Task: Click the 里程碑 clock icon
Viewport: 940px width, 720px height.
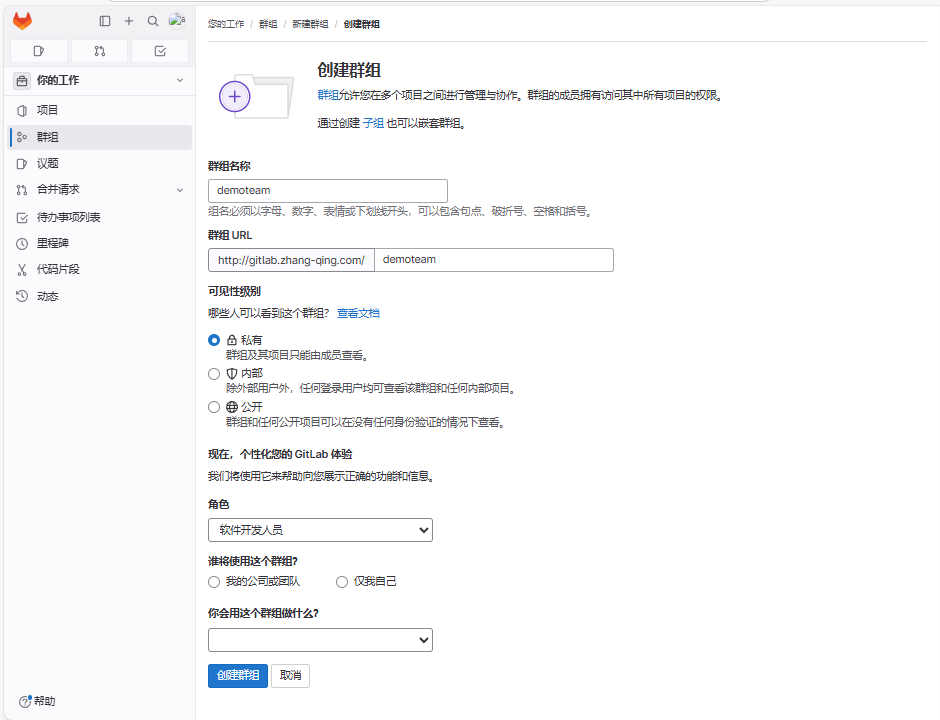Action: pos(22,243)
